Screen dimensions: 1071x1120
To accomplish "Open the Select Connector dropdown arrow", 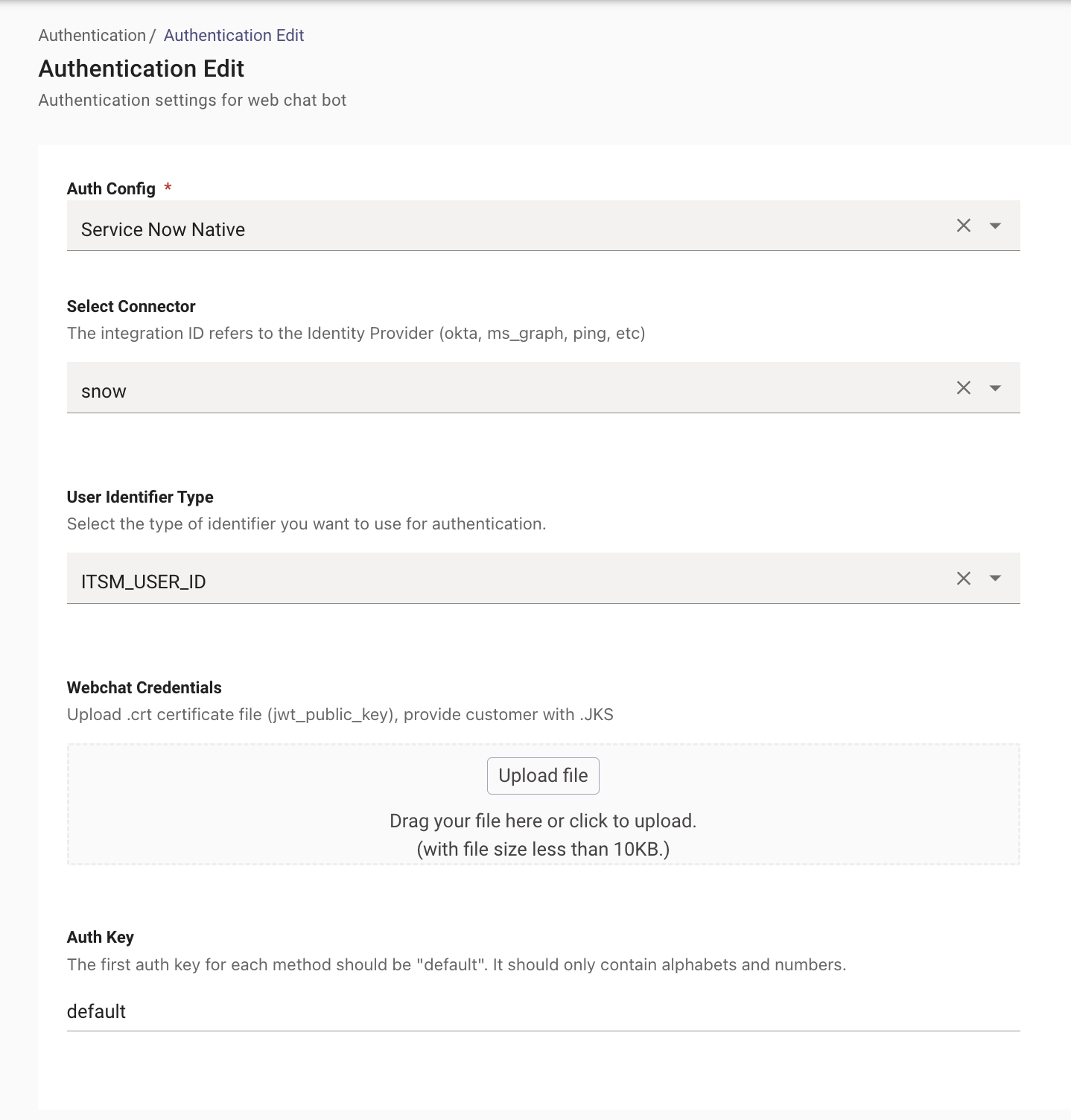I will pyautogui.click(x=995, y=388).
